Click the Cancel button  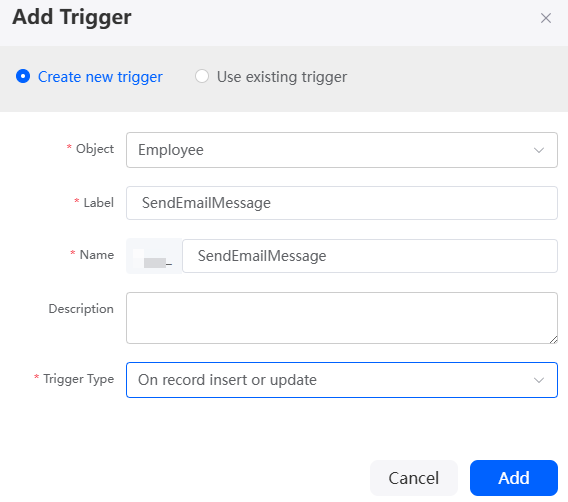click(x=414, y=478)
